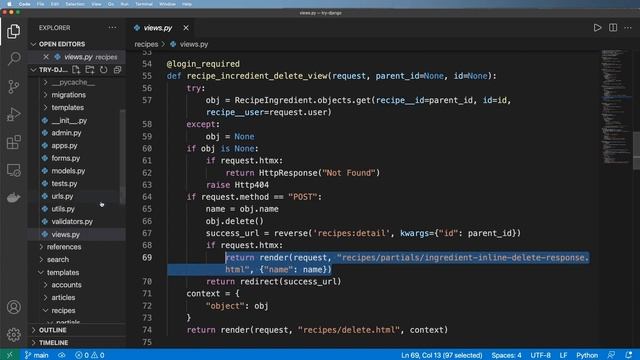Click the New Folder icon in the explorer header

coord(90,70)
